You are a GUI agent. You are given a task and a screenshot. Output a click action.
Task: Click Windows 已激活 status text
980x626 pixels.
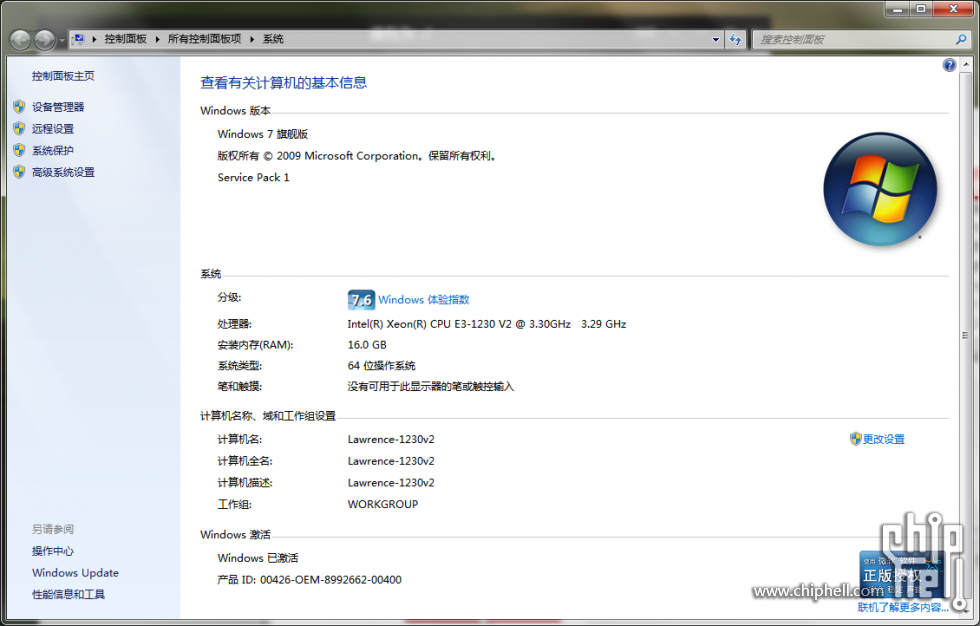tap(258, 558)
